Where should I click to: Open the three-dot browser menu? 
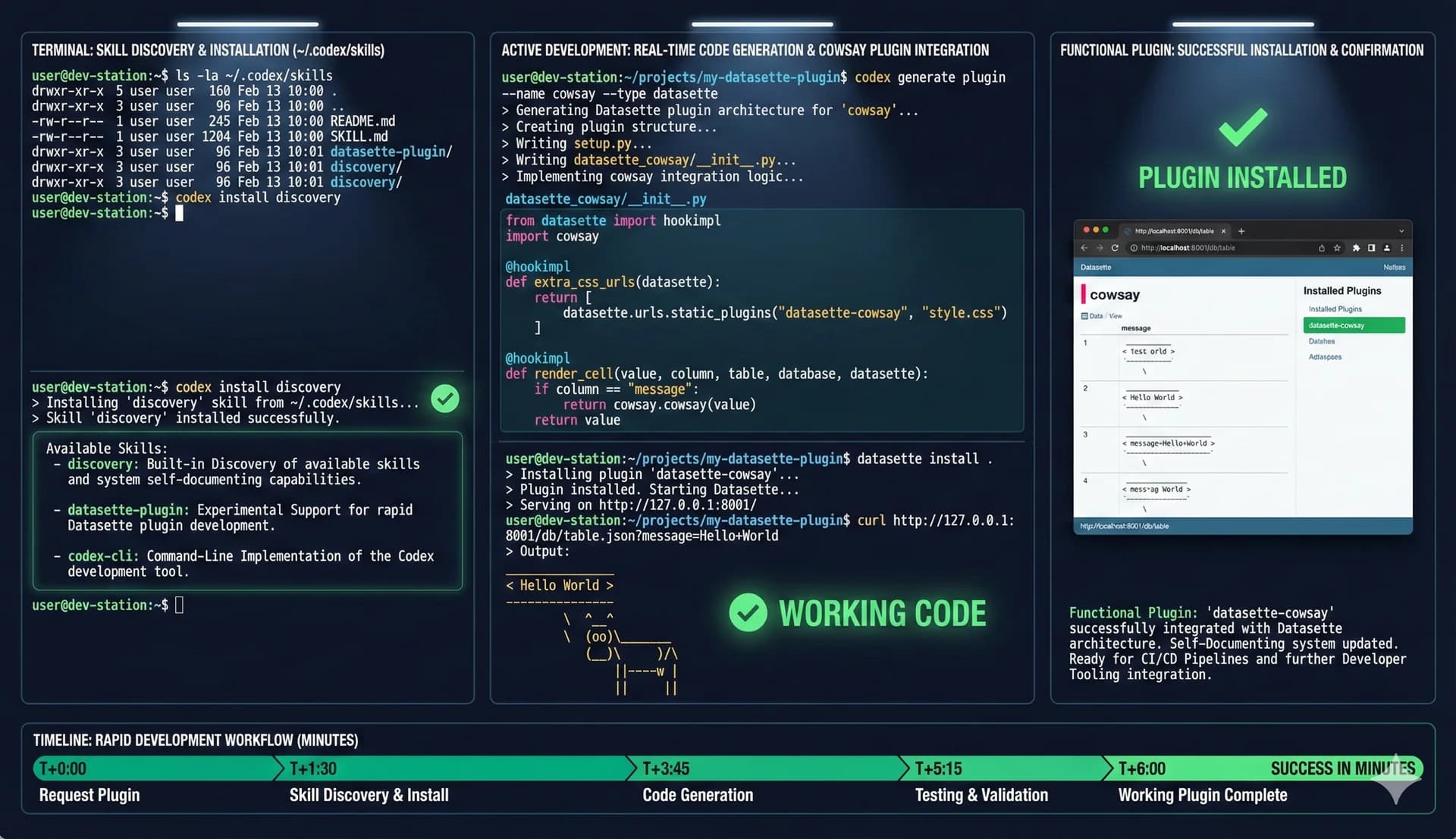[1402, 248]
